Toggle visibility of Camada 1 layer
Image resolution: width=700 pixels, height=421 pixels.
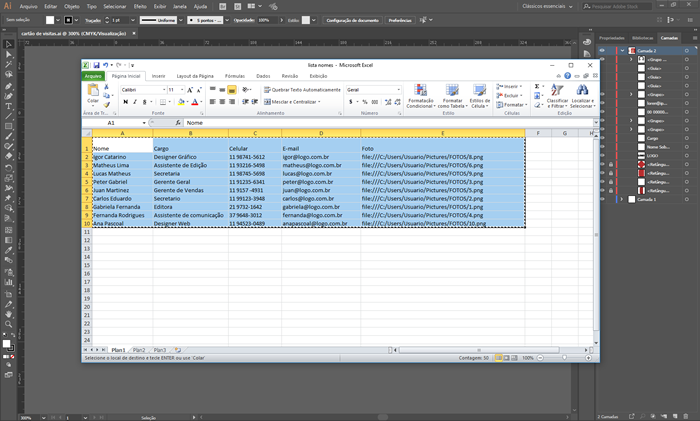(602, 199)
